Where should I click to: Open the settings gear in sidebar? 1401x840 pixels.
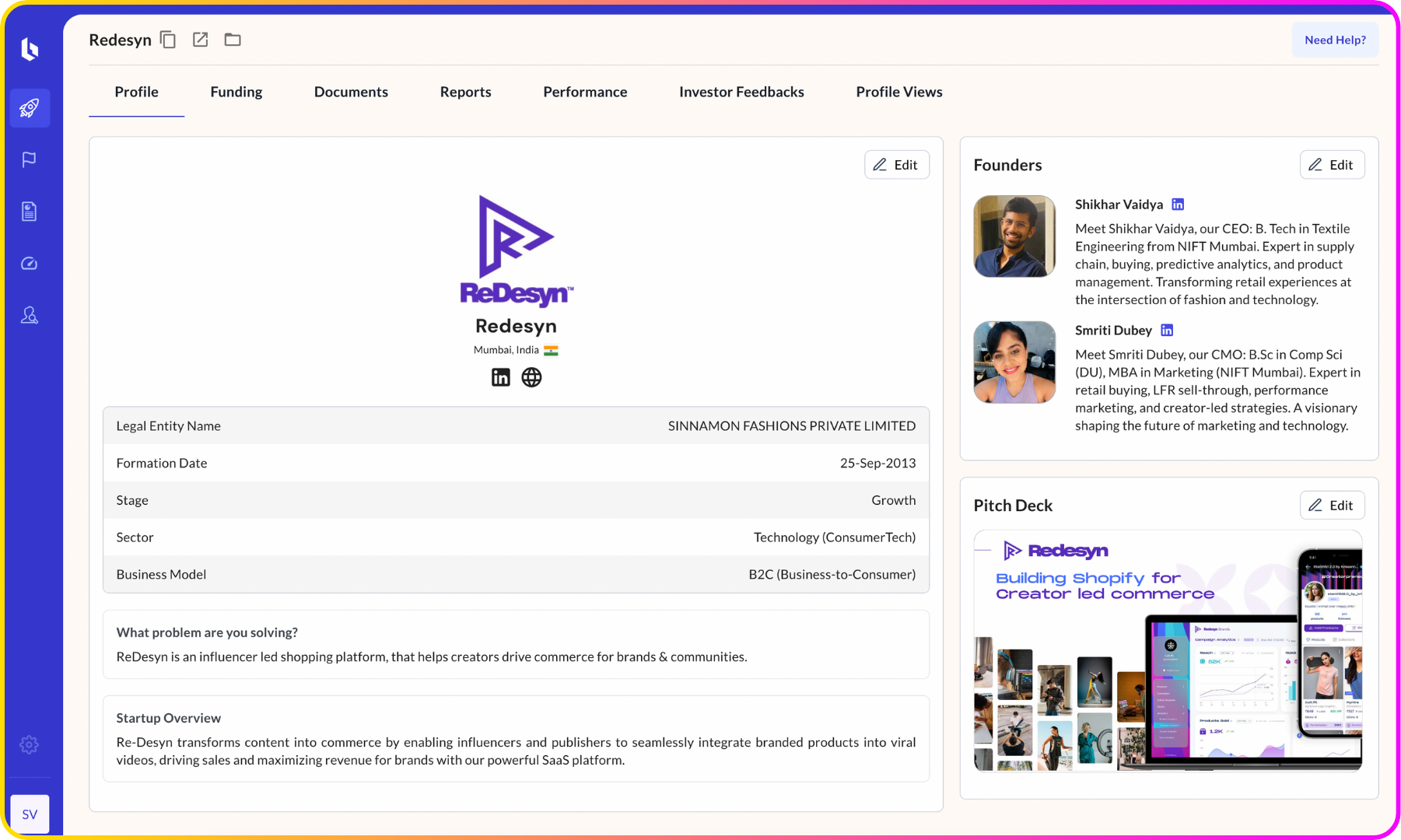(x=30, y=744)
